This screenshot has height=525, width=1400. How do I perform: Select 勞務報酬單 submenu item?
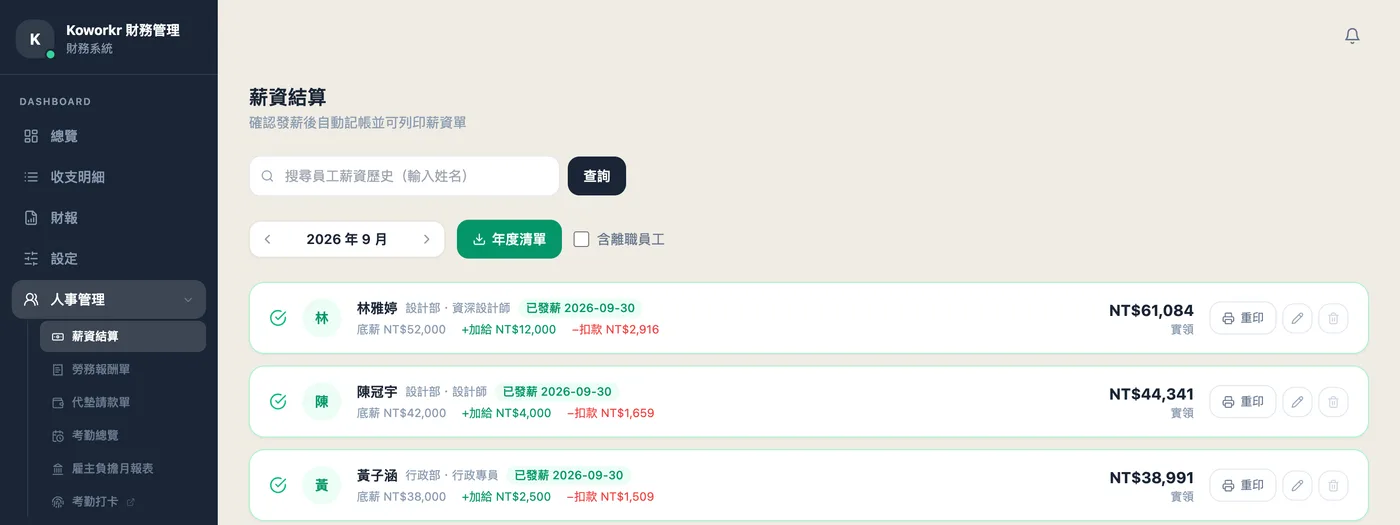tap(123, 369)
